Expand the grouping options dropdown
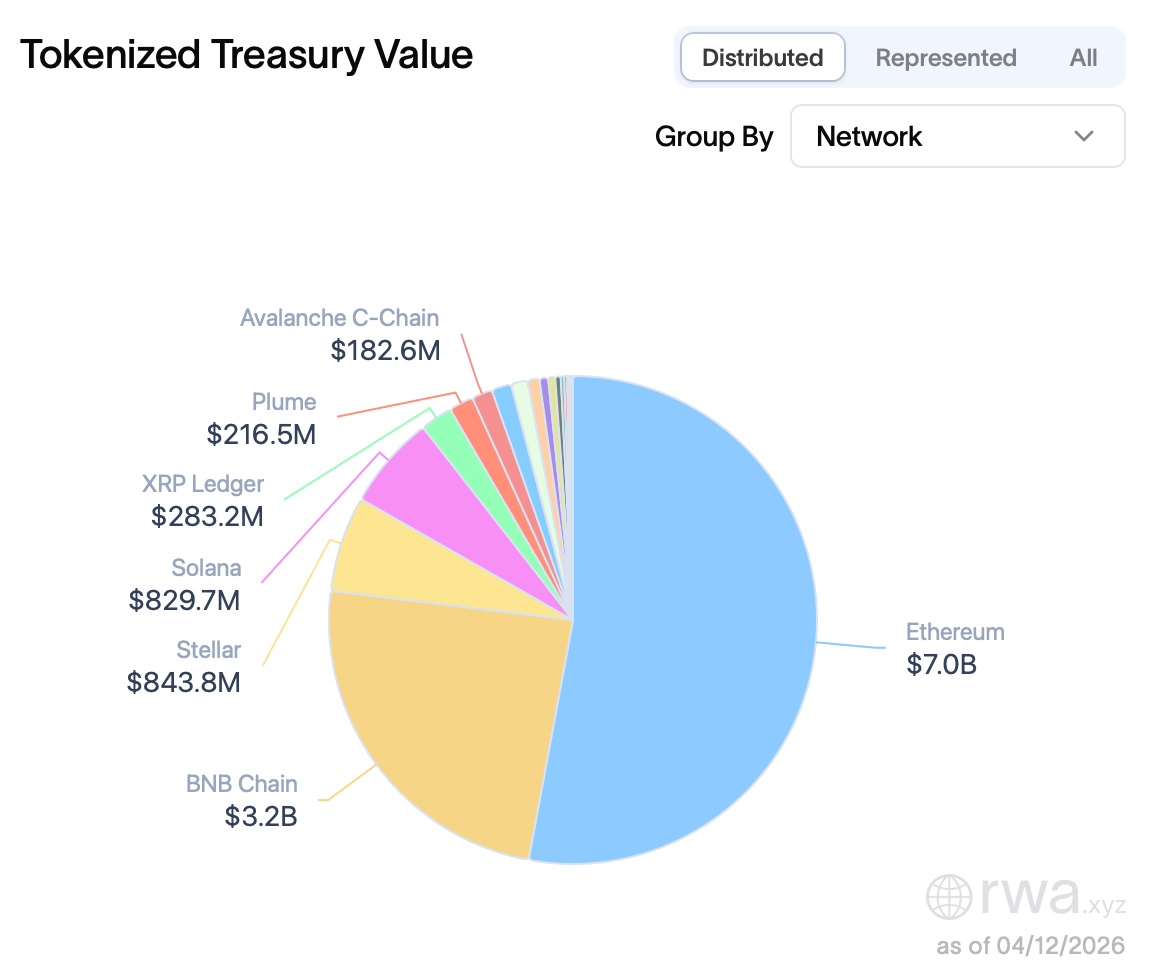Image resolution: width=1160 pixels, height=976 pixels. click(x=958, y=136)
